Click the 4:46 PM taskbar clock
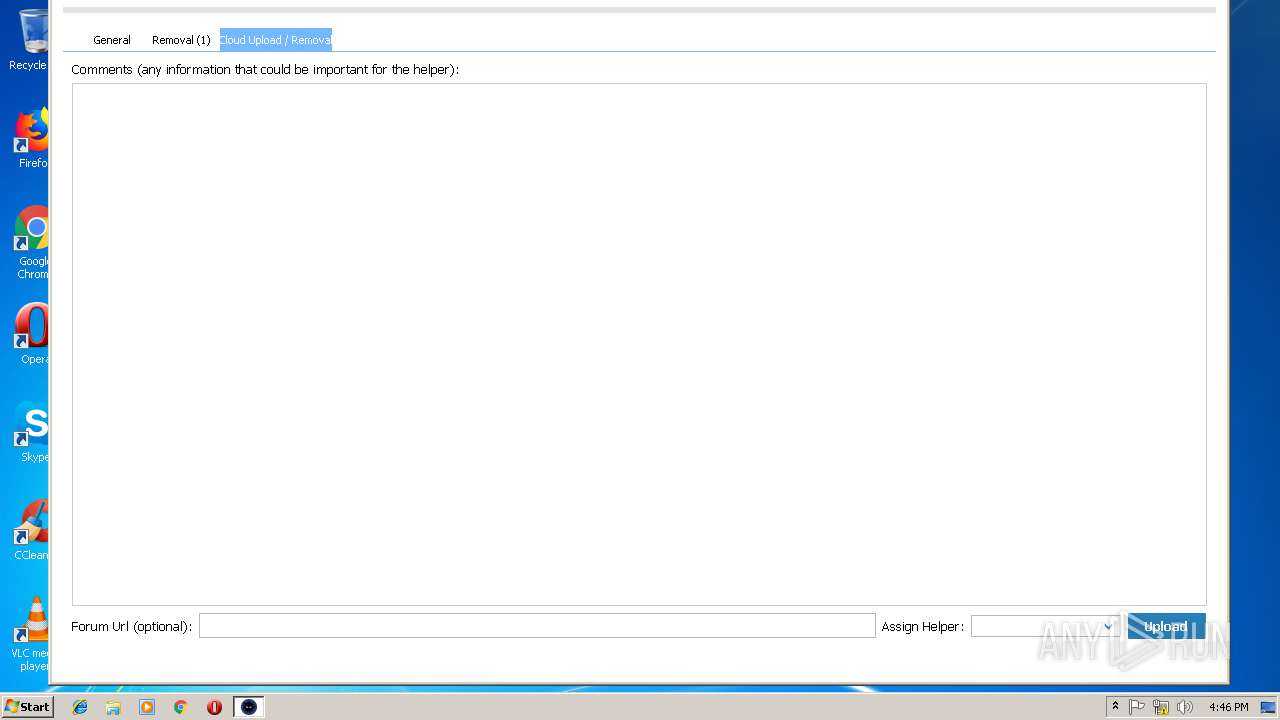This screenshot has width=1280, height=720. coord(1228,707)
